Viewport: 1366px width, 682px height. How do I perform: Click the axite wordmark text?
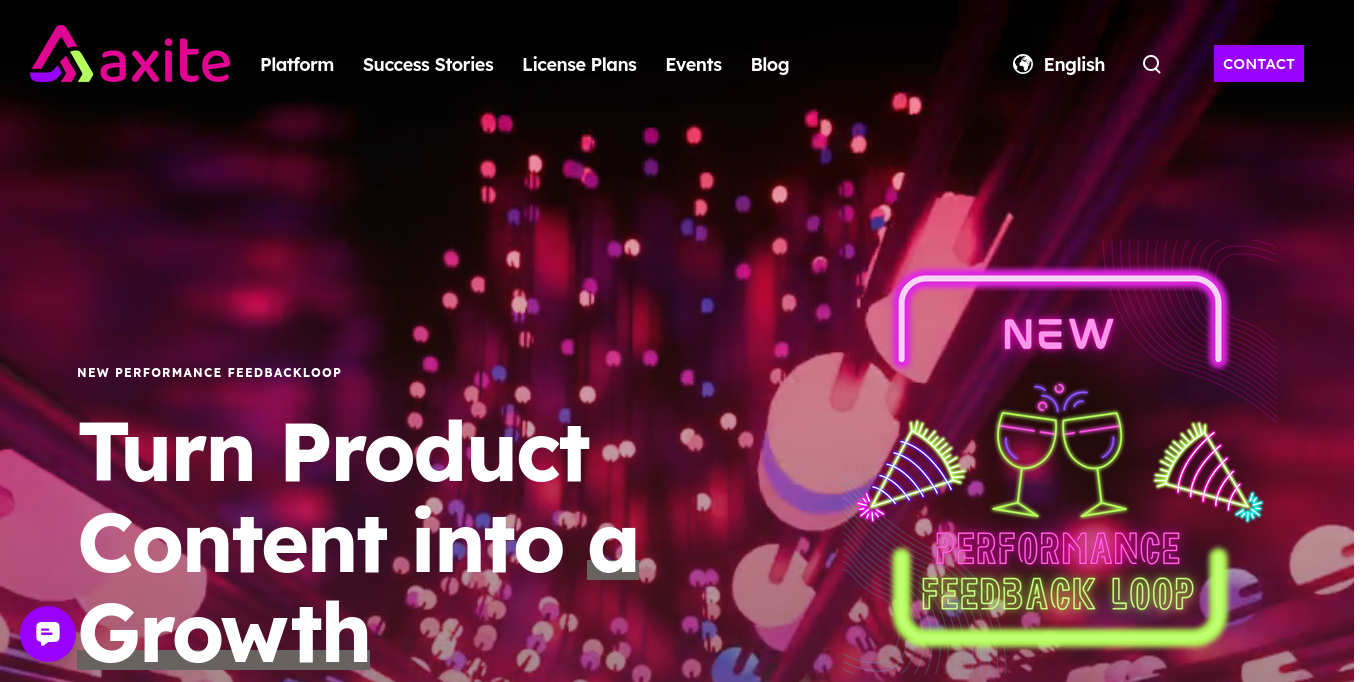(x=167, y=62)
